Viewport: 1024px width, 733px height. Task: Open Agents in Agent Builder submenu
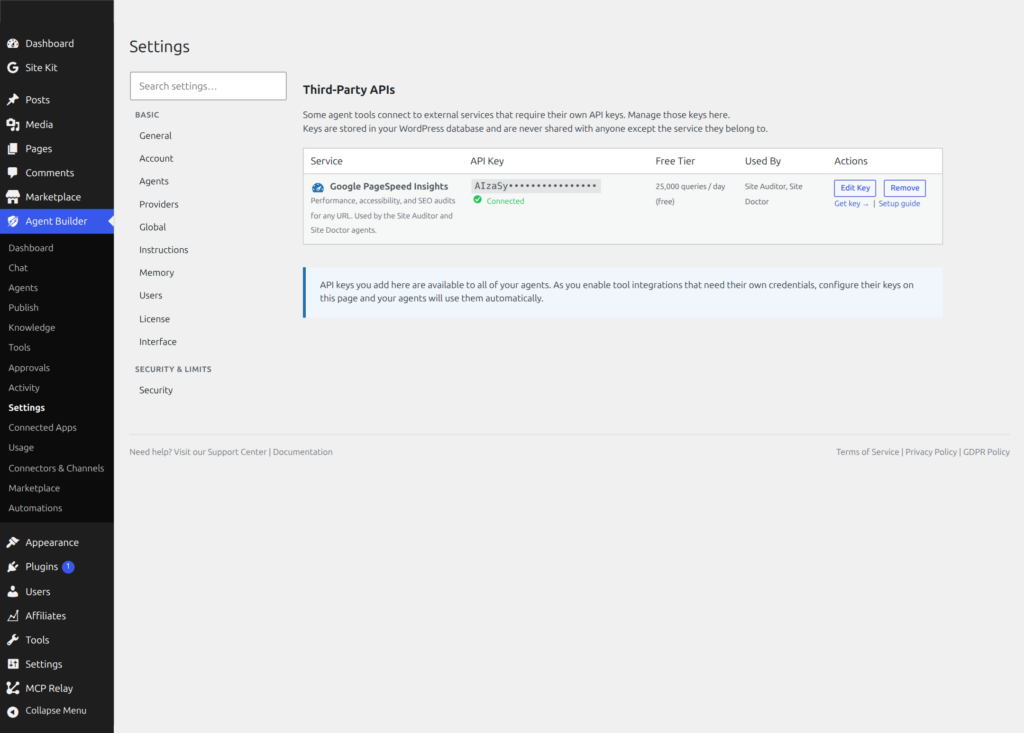23,288
